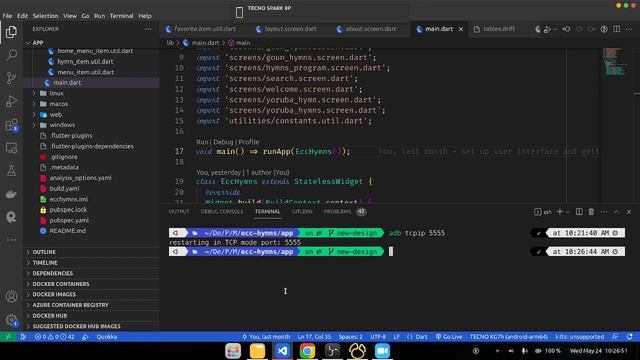Screen dimensions: 640x360
Task: Open run options dropdown arrow in editor toolbar
Action: tap(556, 29)
